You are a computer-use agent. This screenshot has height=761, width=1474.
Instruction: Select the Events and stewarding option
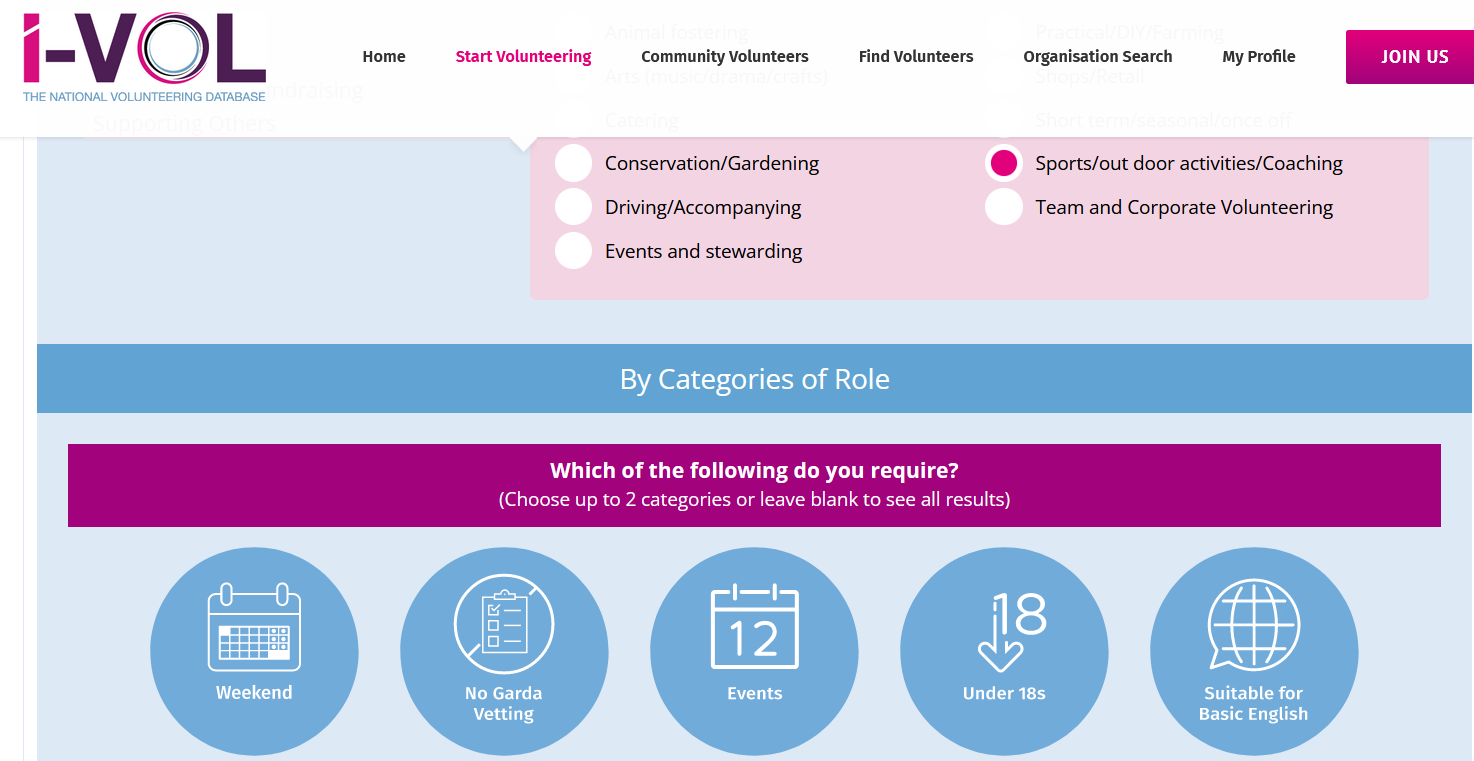[x=573, y=251]
